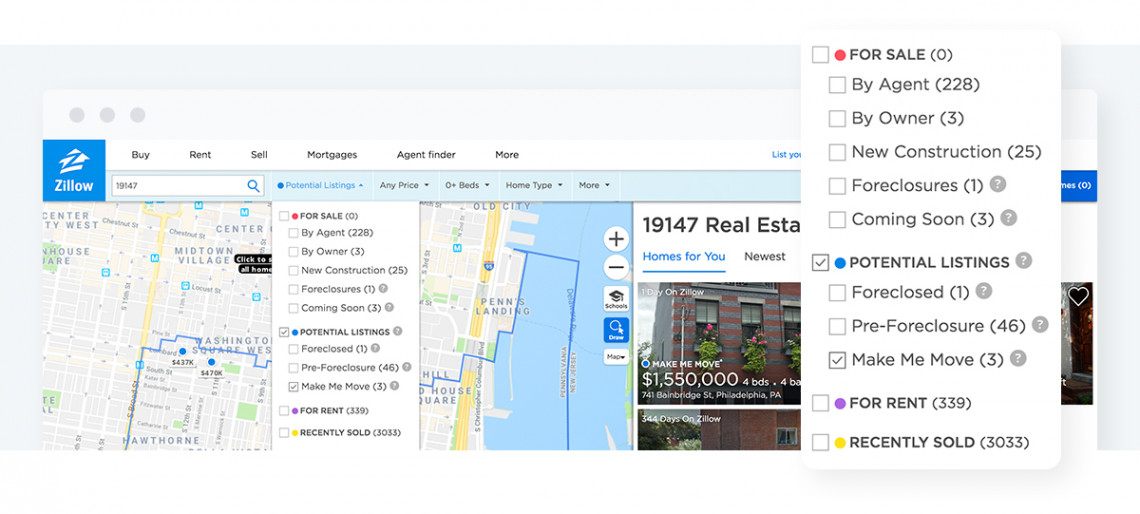The height and width of the screenshot is (514, 1140).
Task: Zoom out on the map with minus button
Action: [x=616, y=268]
